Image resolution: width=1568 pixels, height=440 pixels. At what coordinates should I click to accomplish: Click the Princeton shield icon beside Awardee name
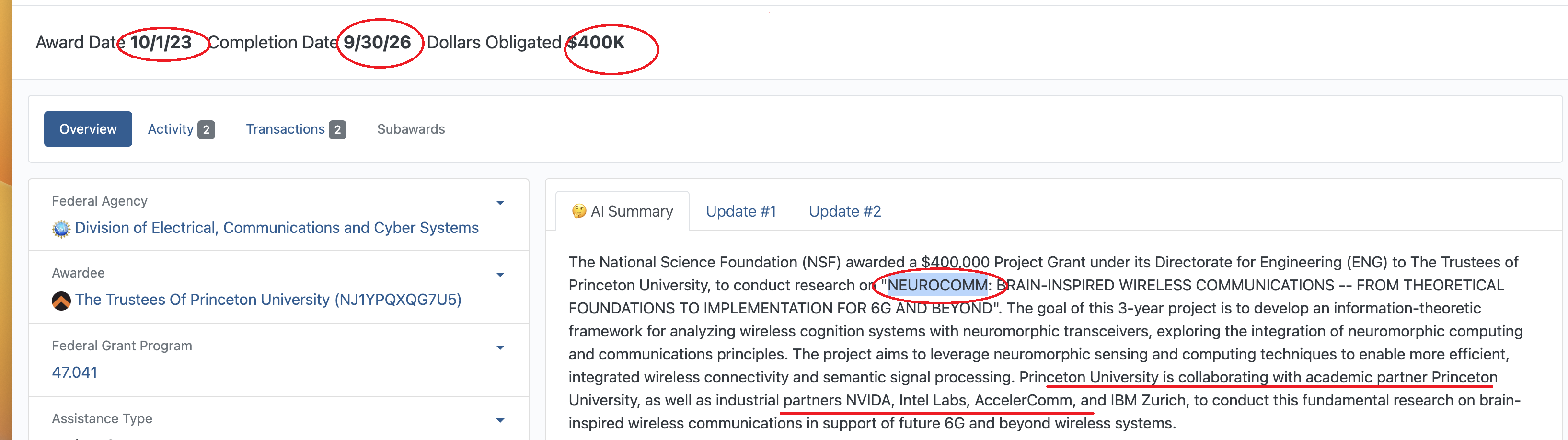point(61,301)
